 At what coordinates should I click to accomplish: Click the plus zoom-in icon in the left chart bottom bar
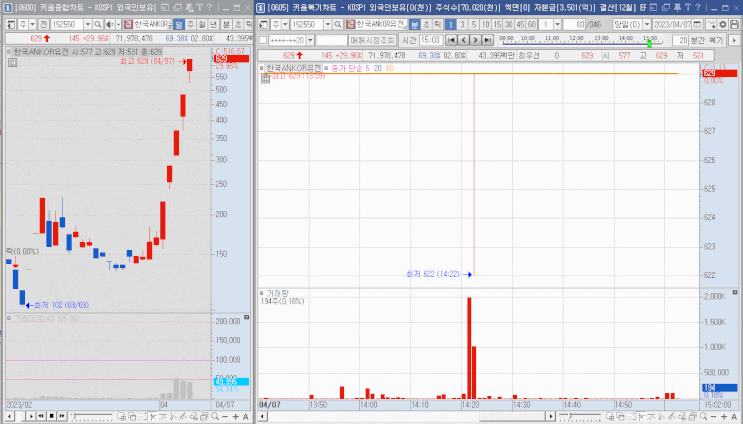click(235, 416)
